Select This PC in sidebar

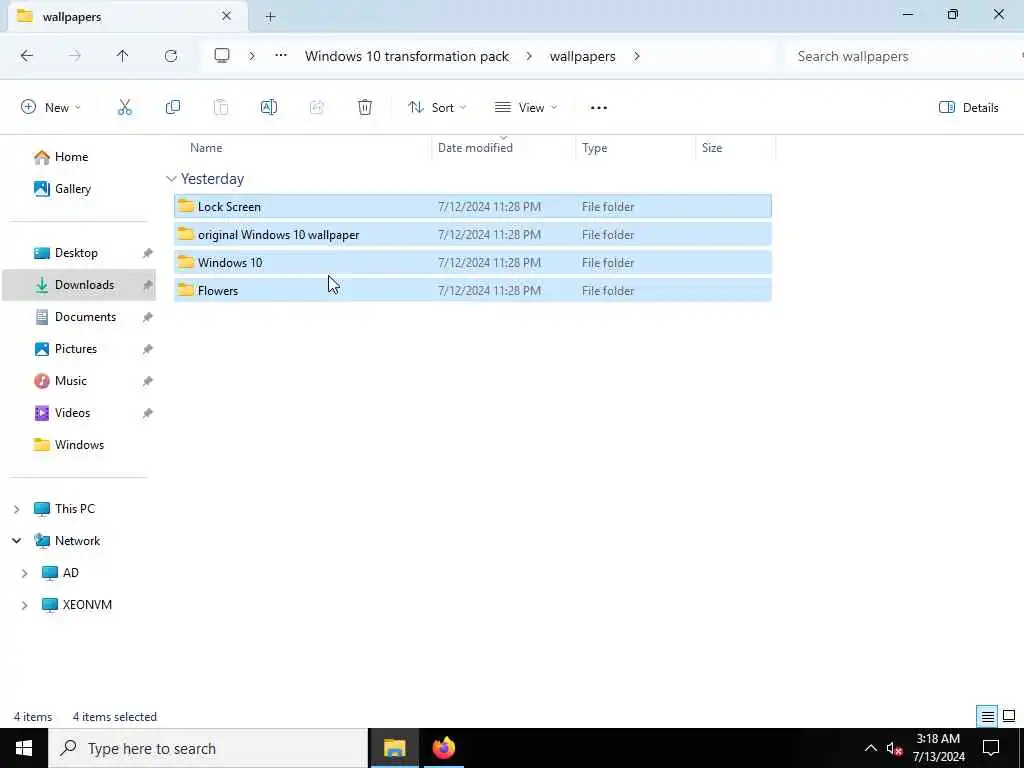click(74, 509)
